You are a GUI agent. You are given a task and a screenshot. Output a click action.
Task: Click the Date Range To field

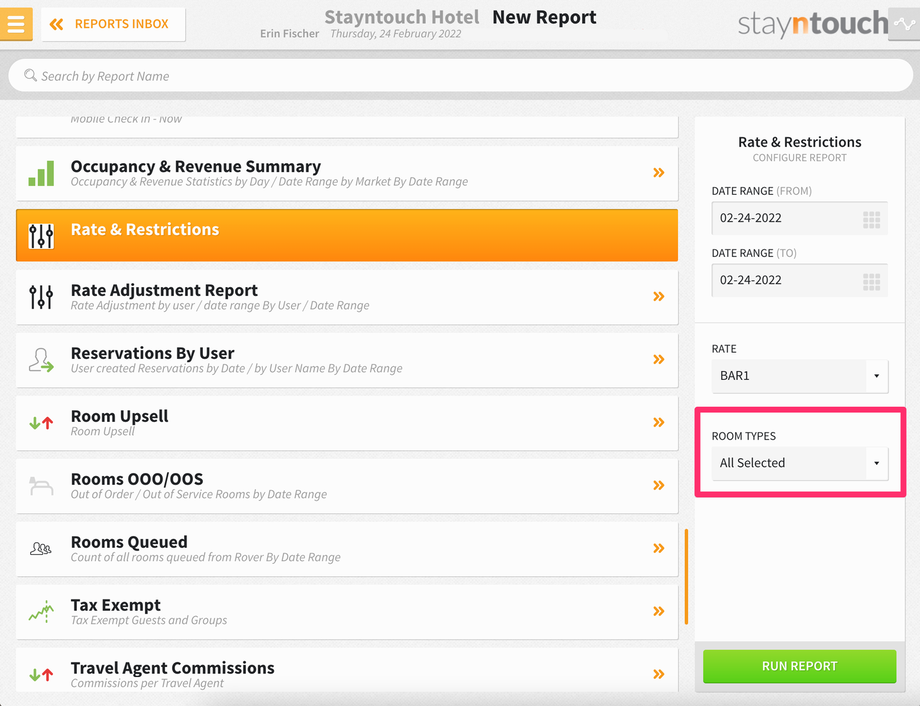click(799, 281)
